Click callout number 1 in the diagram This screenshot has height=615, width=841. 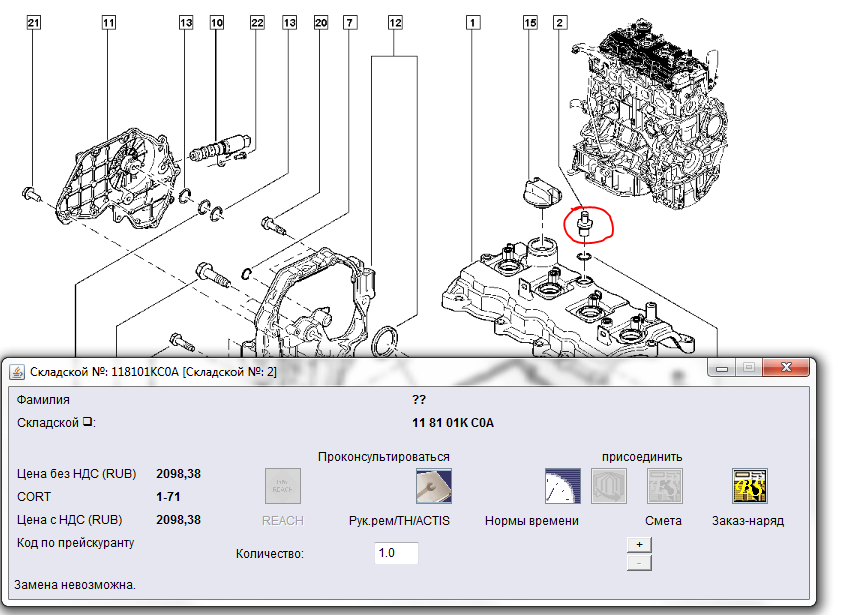tap(473, 23)
